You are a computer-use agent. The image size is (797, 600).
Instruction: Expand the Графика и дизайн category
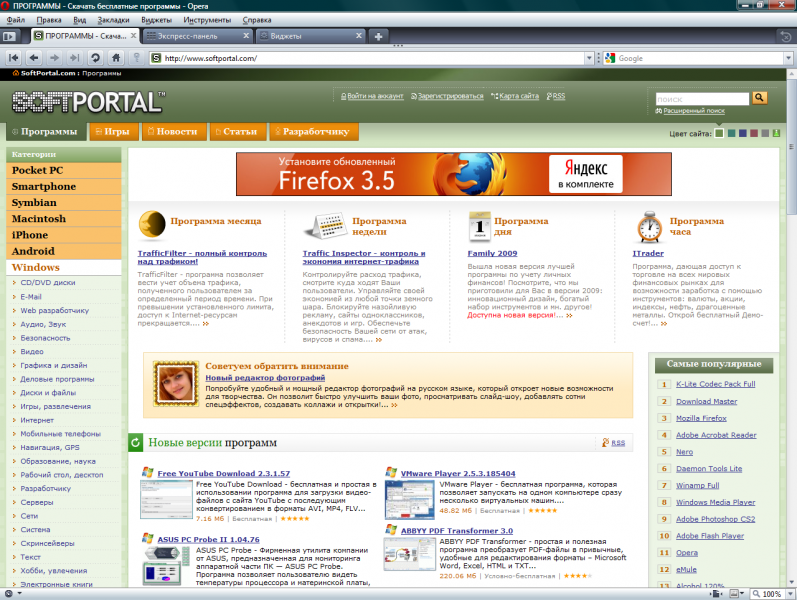pyautogui.click(x=53, y=365)
